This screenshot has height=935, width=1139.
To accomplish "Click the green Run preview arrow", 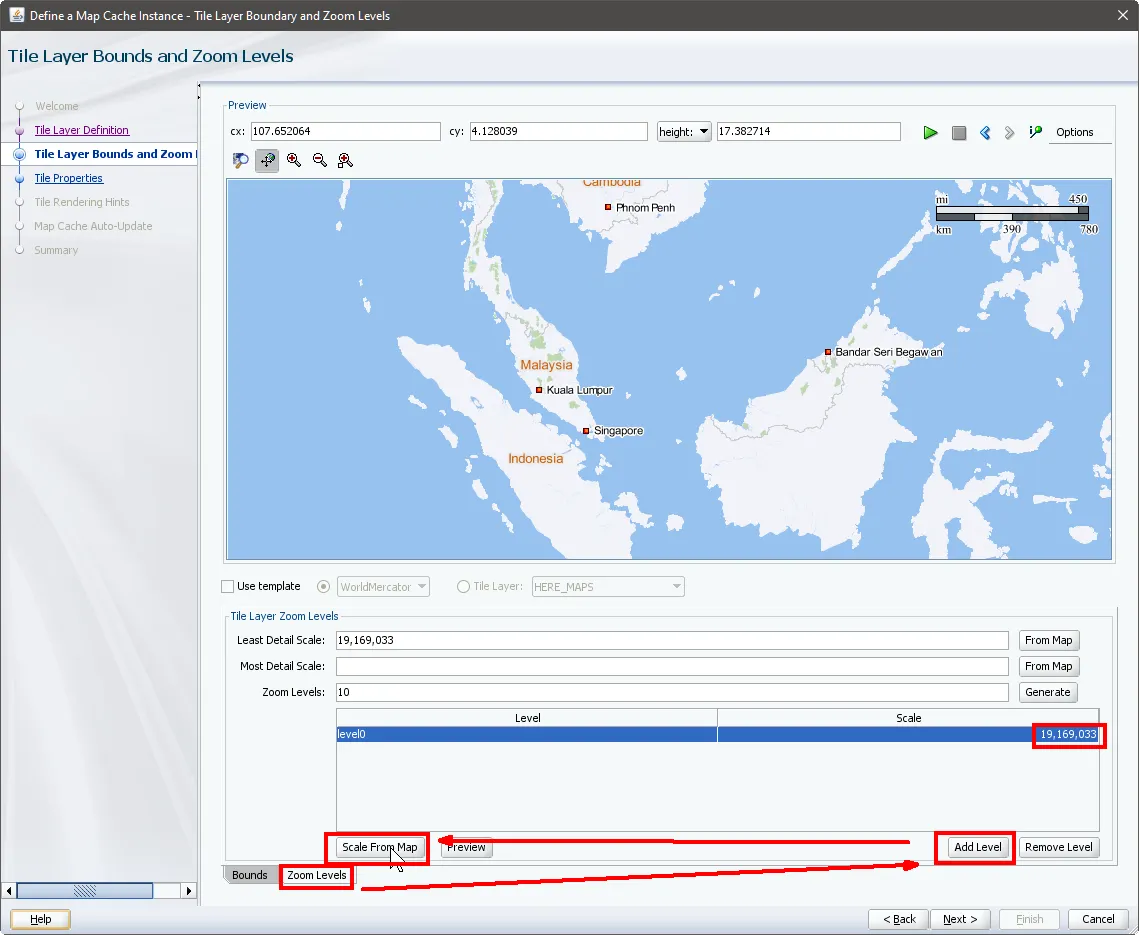I will 930,132.
